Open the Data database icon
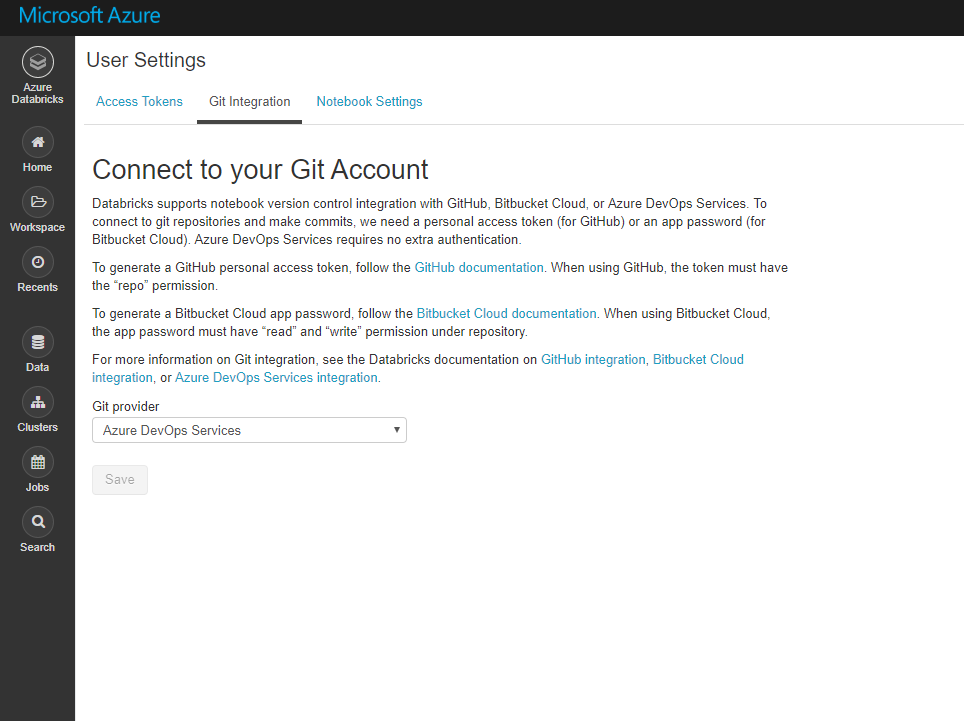 pyautogui.click(x=38, y=342)
